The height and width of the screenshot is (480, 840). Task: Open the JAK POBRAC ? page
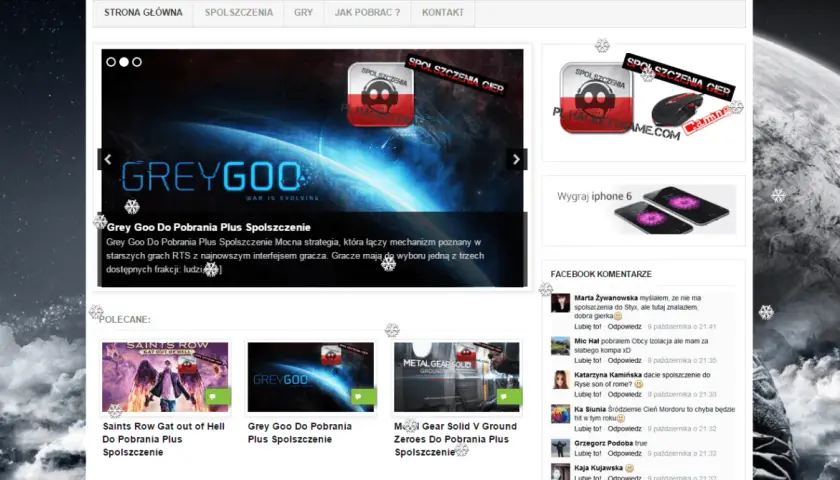[368, 13]
